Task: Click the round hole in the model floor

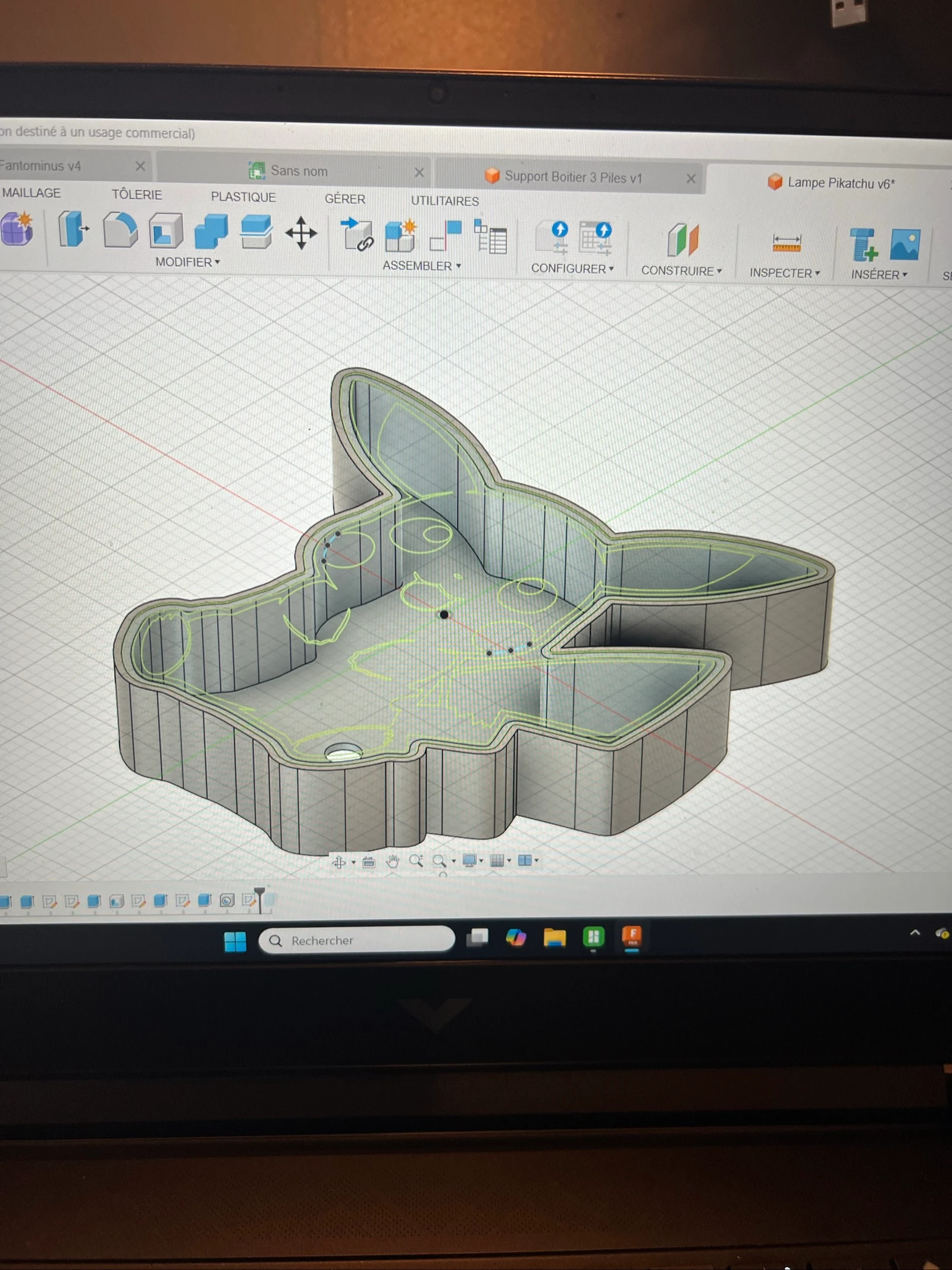Action: click(x=344, y=752)
